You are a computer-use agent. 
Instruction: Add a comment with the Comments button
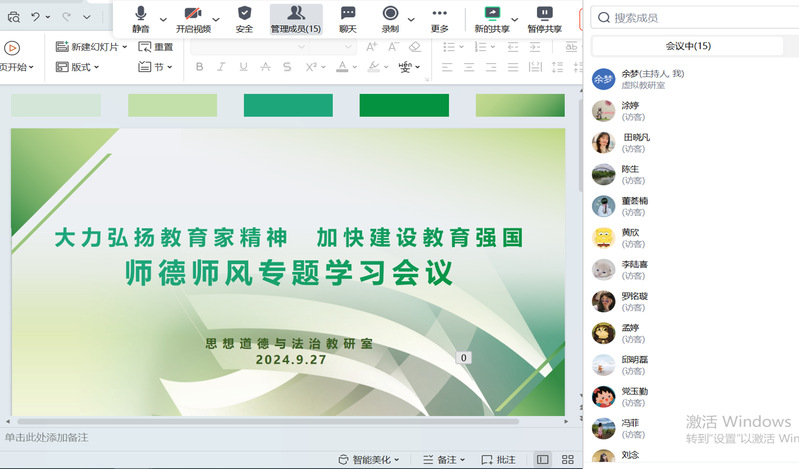tap(499, 460)
